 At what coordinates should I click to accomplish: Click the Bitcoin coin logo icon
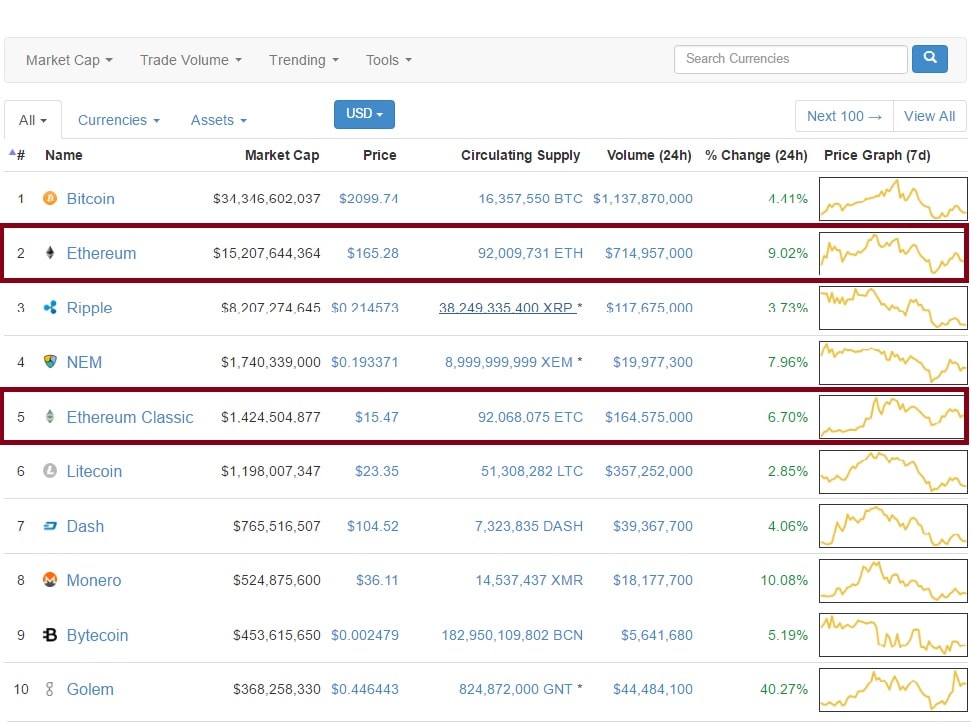click(50, 199)
